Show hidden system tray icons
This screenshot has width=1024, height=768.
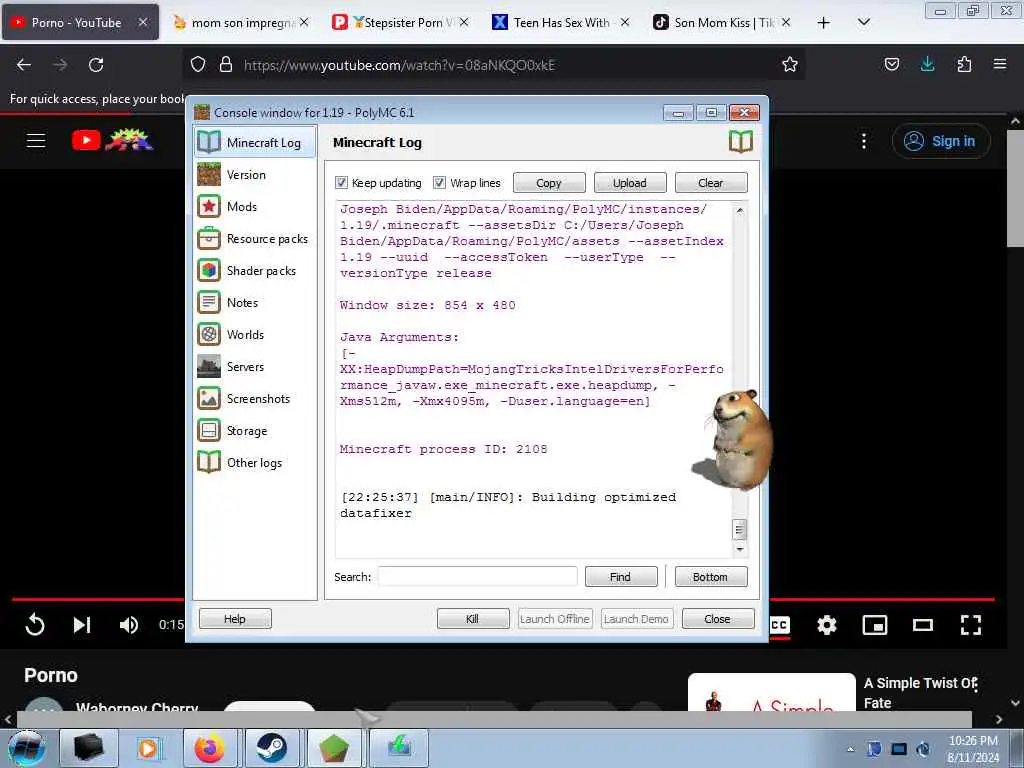pyautogui.click(x=850, y=750)
